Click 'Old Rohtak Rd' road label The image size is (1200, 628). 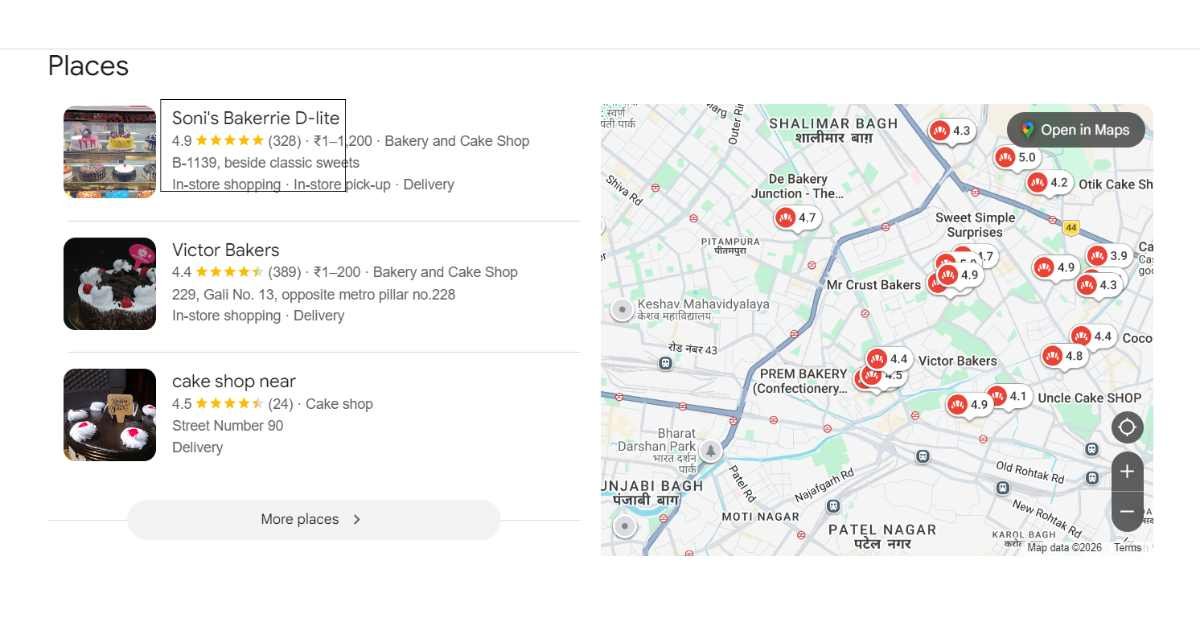[1030, 473]
